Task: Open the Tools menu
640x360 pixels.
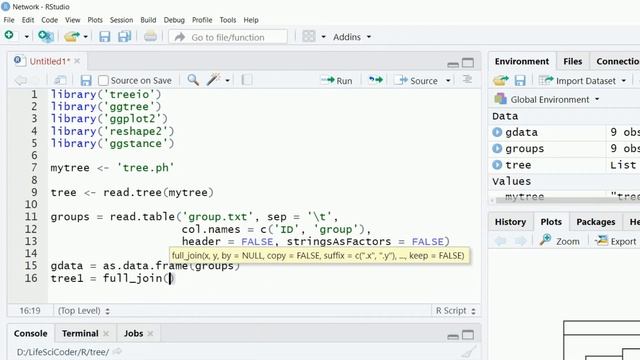Action: (228, 20)
